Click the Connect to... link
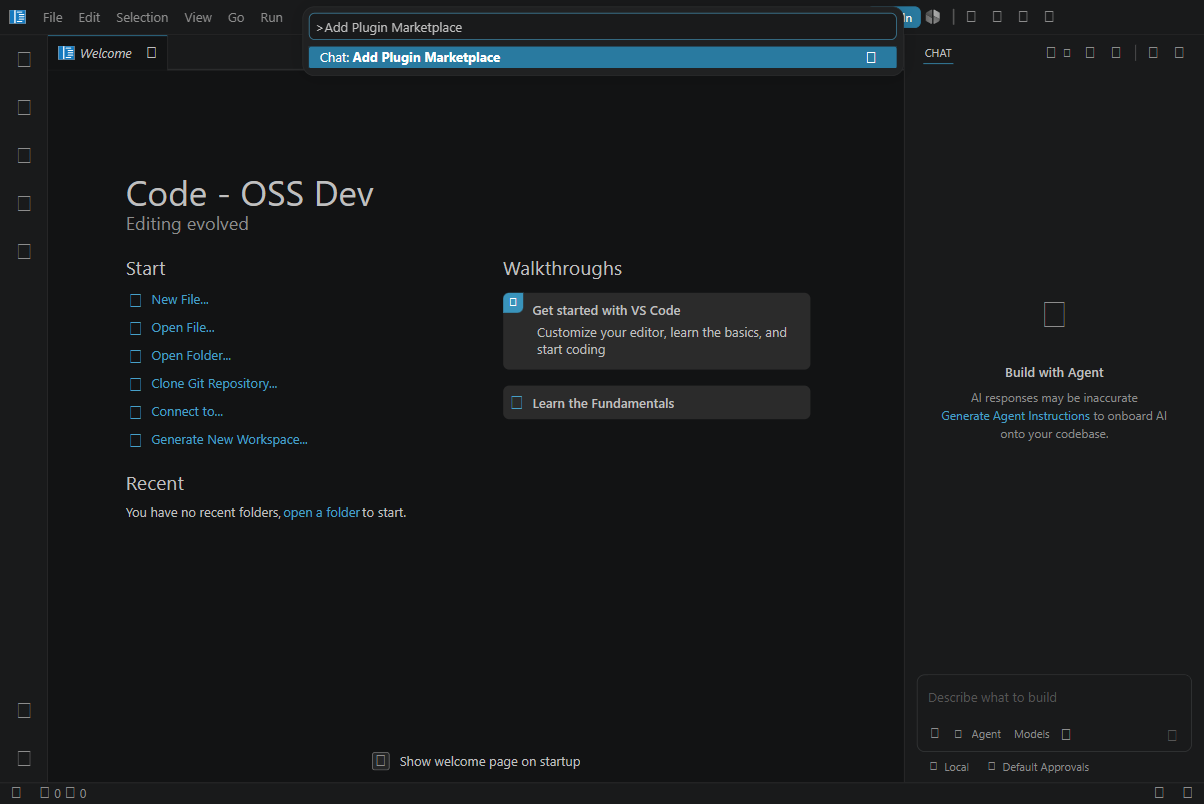The height and width of the screenshot is (804, 1204). (x=187, y=412)
